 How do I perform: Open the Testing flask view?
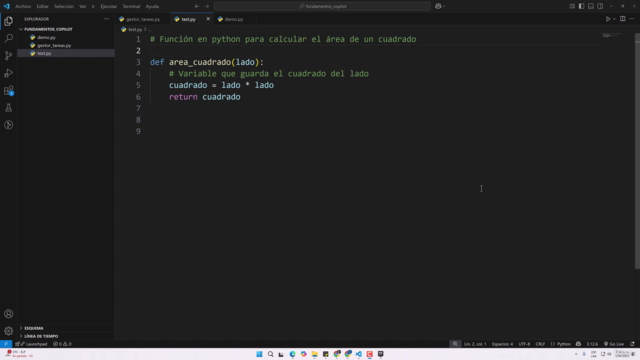(9, 108)
